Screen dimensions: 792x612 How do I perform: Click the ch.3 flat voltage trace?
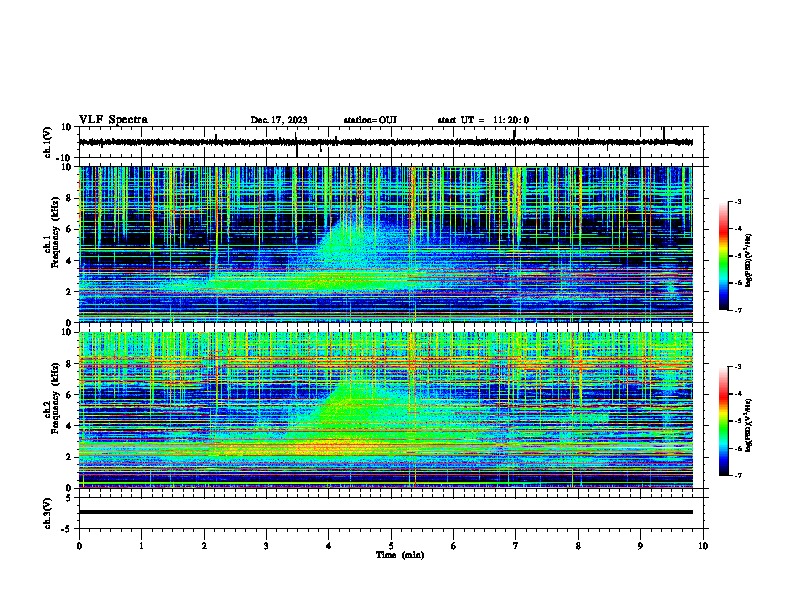(386, 512)
